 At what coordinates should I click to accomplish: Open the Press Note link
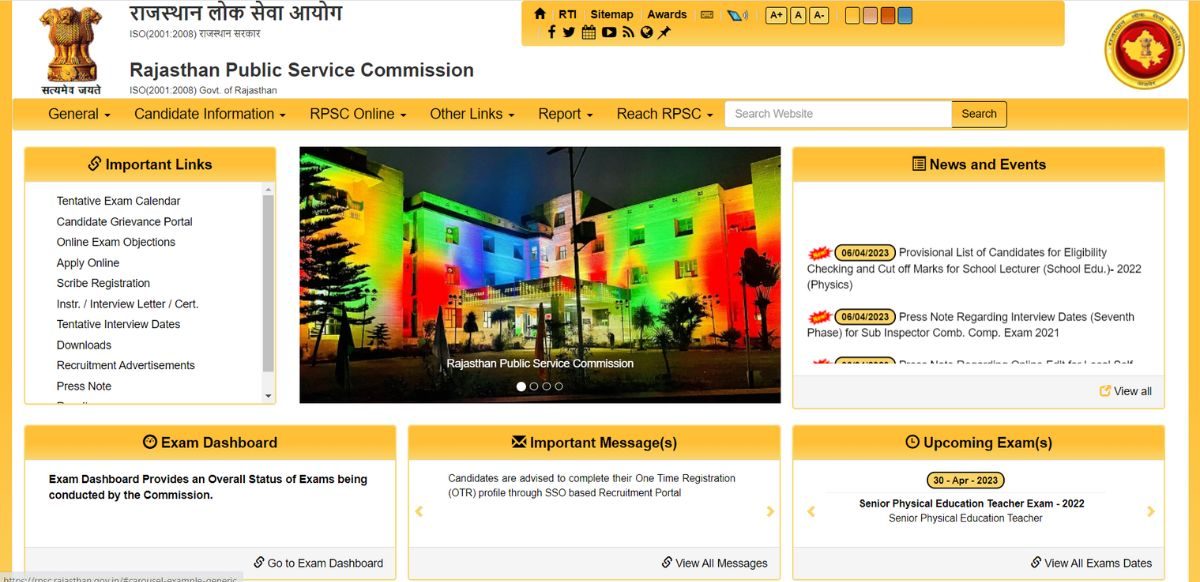(x=84, y=386)
